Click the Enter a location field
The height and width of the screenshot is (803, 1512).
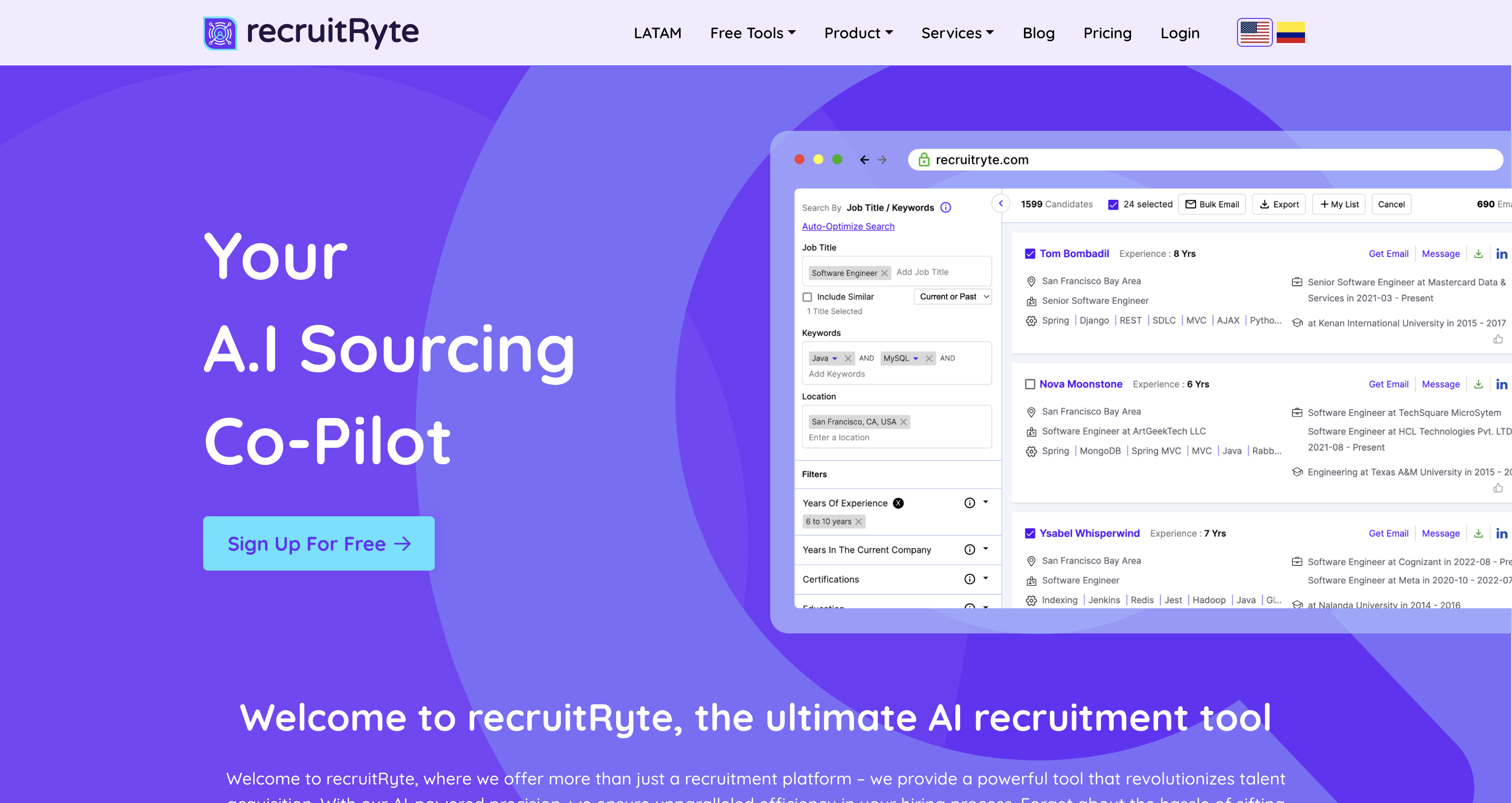click(839, 437)
